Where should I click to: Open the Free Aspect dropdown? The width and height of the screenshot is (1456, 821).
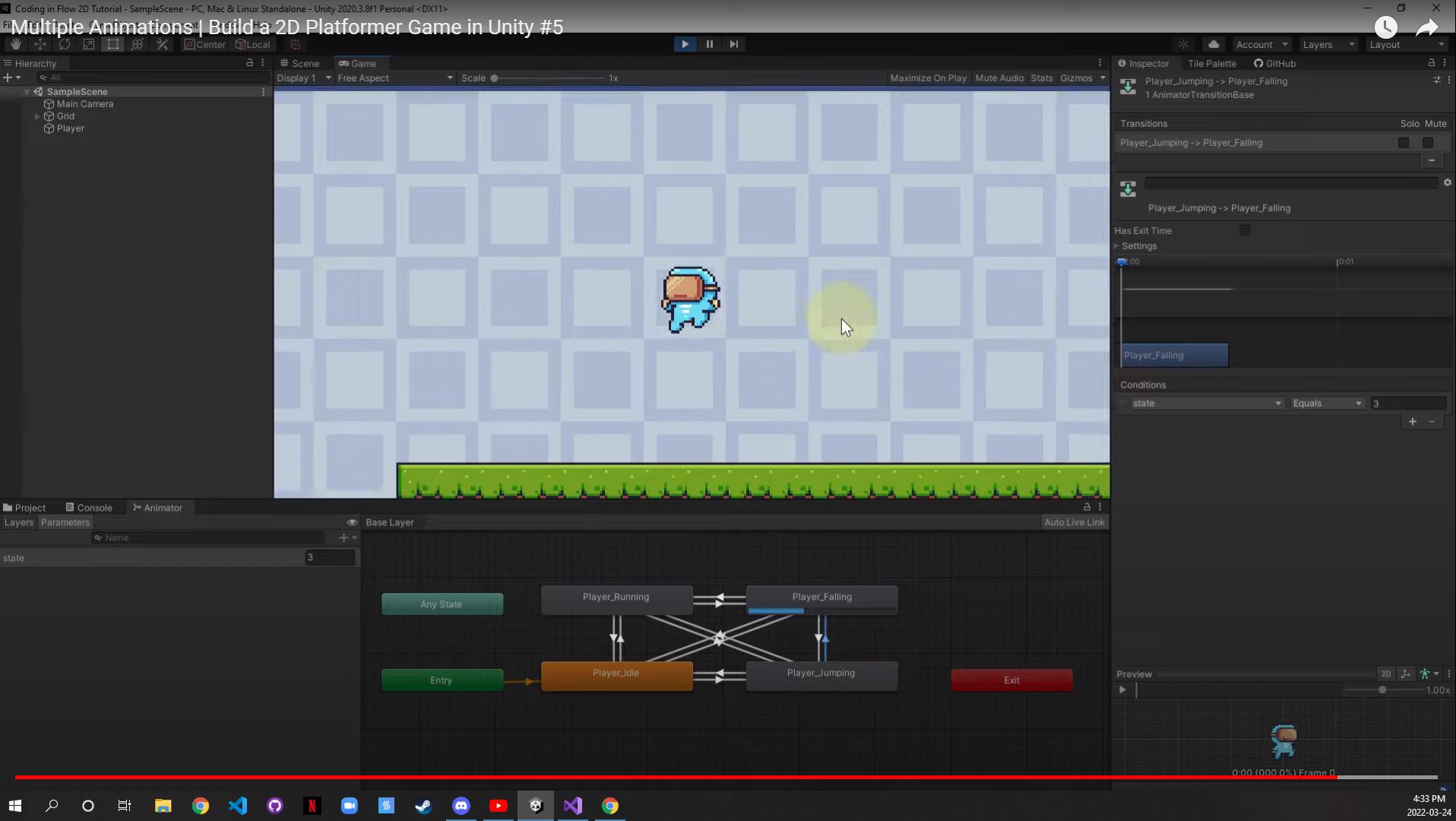(x=395, y=78)
